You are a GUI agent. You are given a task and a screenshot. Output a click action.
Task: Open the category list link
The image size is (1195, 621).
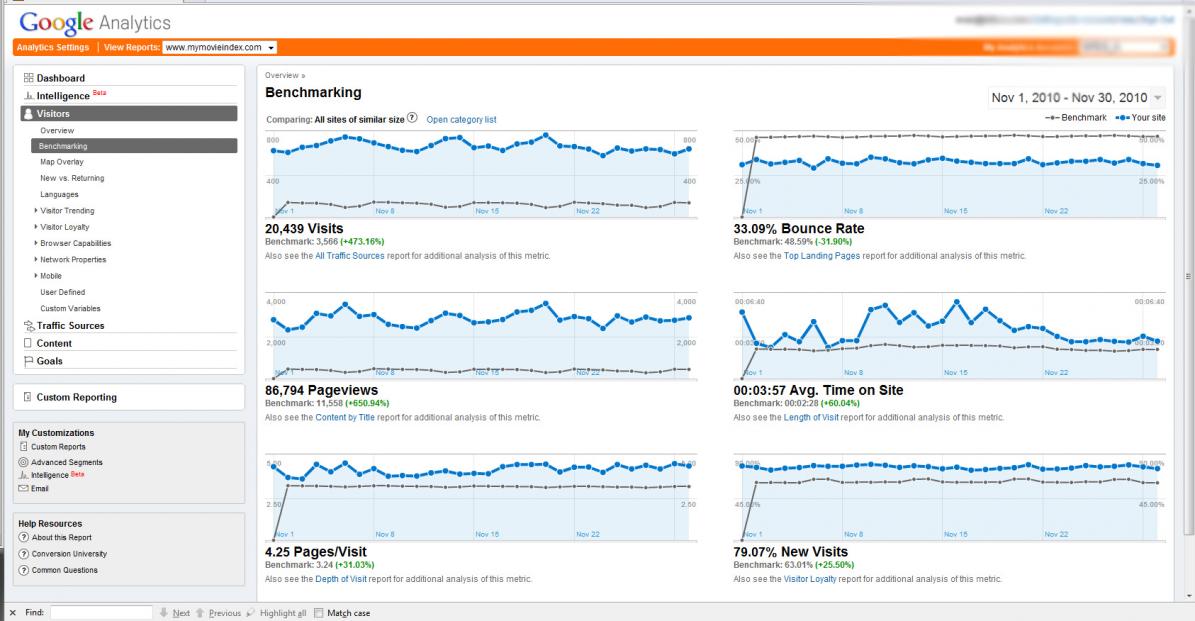pos(461,120)
